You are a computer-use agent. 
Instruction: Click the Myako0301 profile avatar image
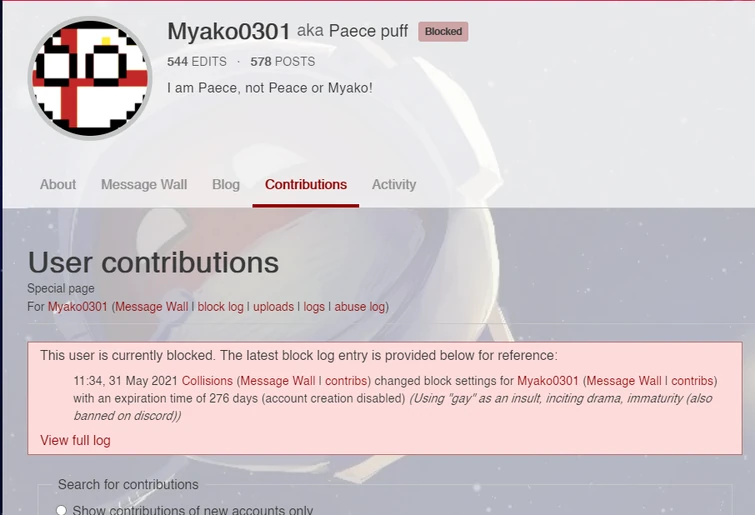[x=90, y=78]
